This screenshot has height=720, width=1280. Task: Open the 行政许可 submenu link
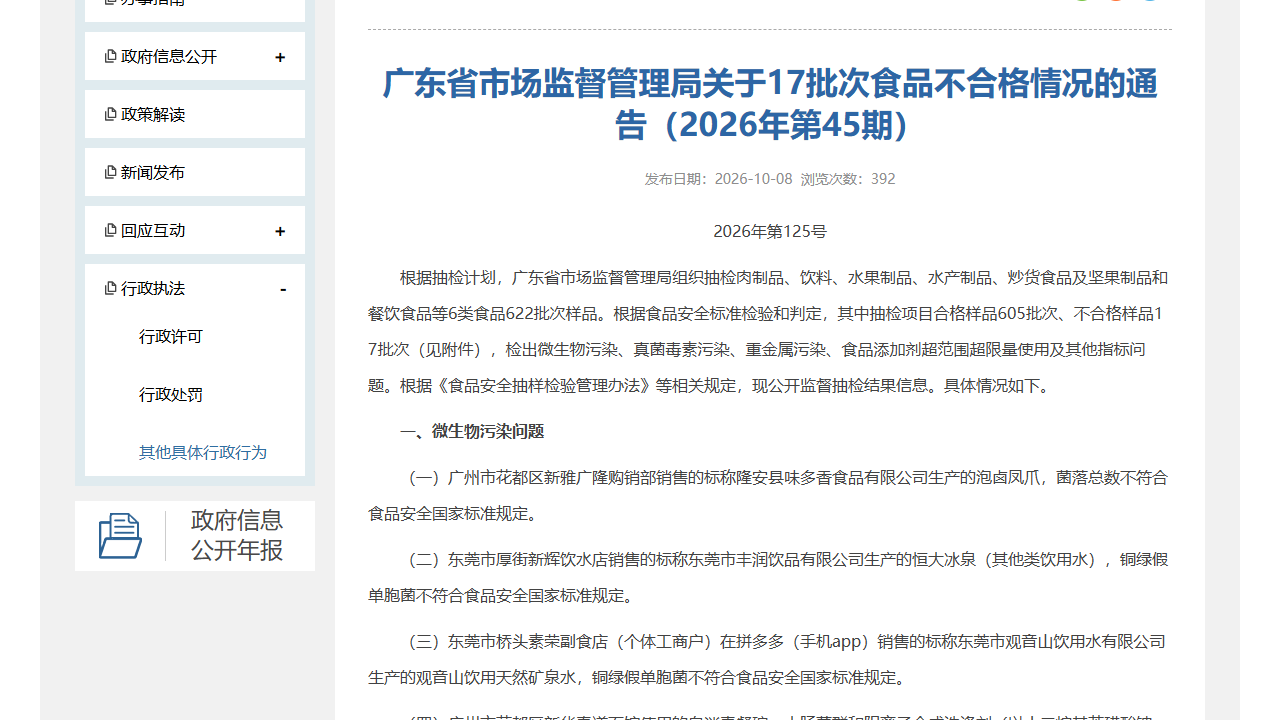171,337
